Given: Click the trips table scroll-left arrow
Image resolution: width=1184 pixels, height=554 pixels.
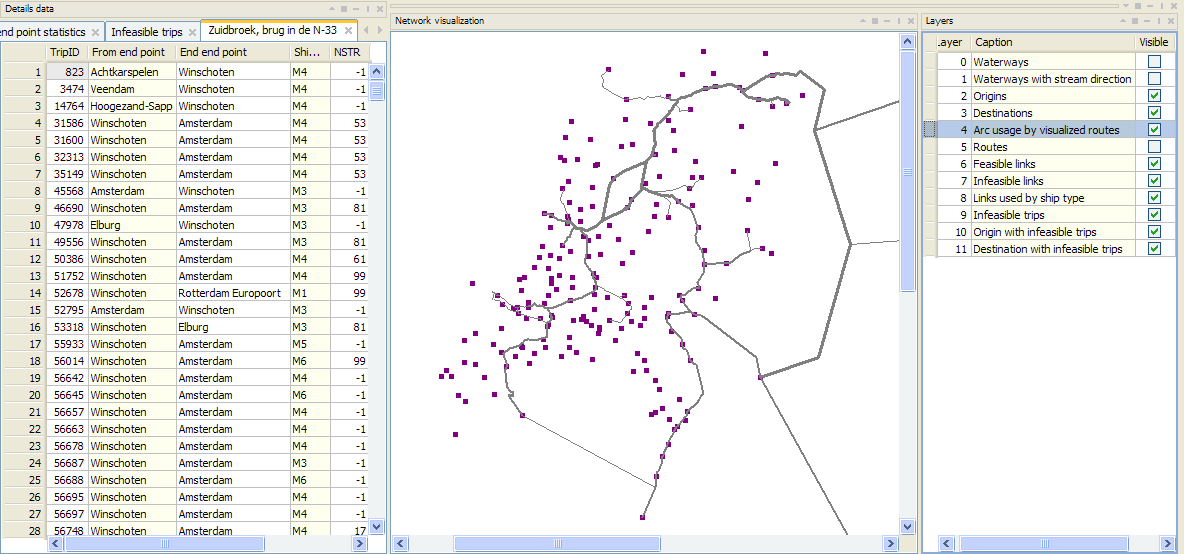Looking at the screenshot, I should (55, 543).
